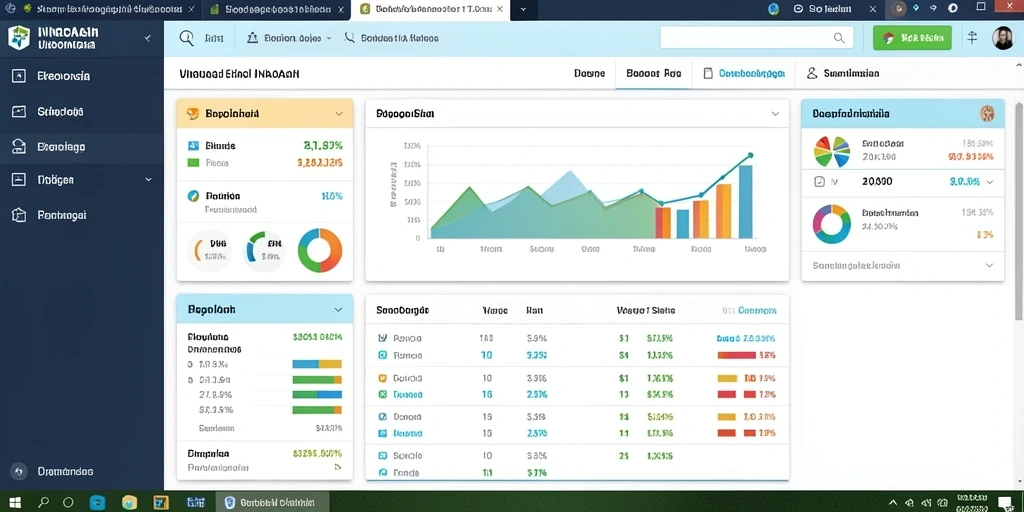
Task: Tick the checkbox in the first table row
Action: 383,338
